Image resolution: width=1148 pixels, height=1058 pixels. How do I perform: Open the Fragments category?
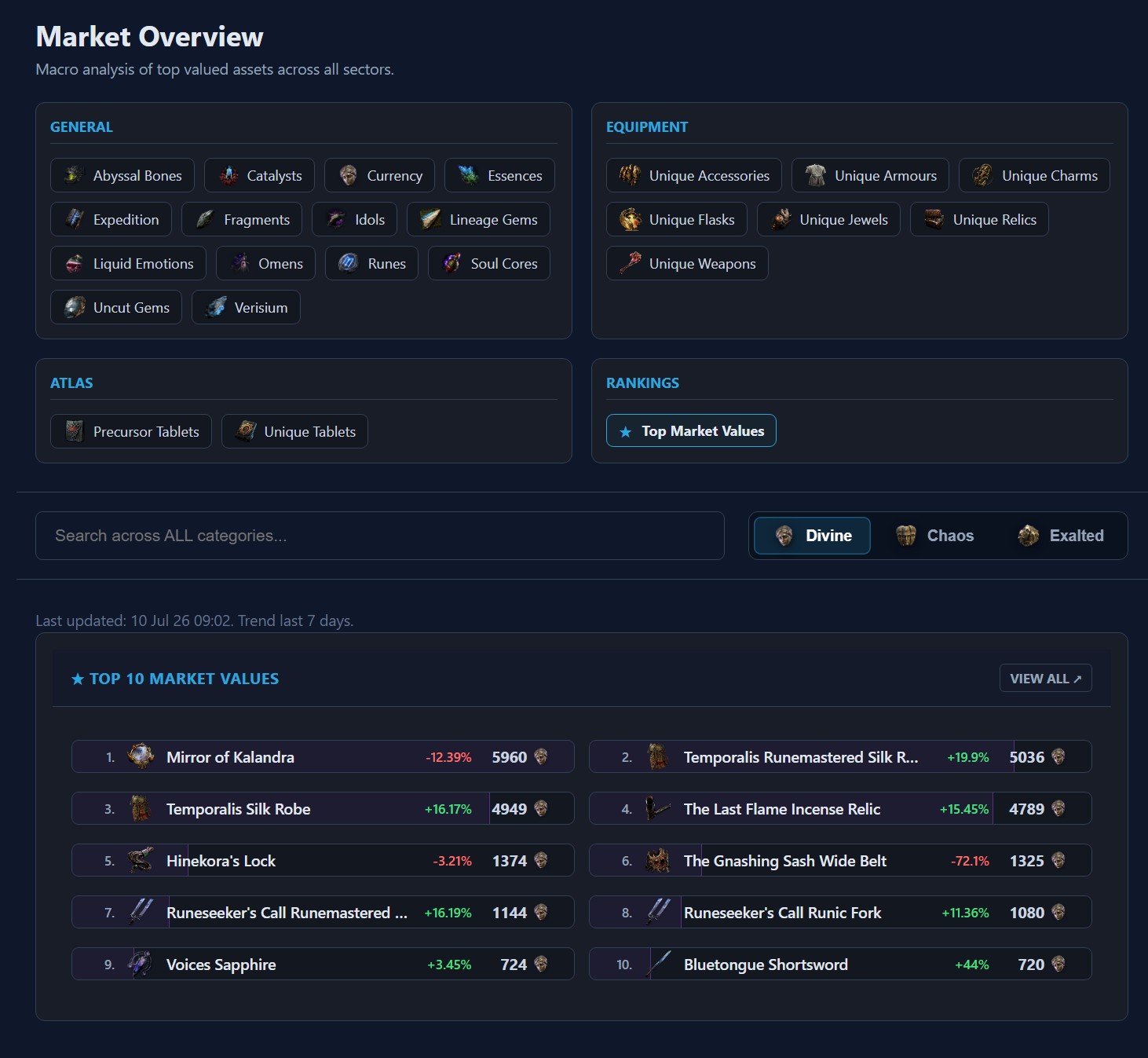[242, 219]
